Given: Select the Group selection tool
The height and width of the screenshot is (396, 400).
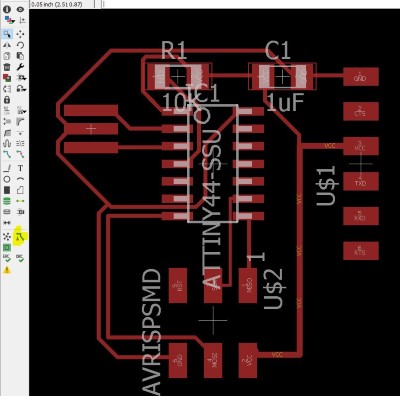Looking at the screenshot, I should coord(7,34).
